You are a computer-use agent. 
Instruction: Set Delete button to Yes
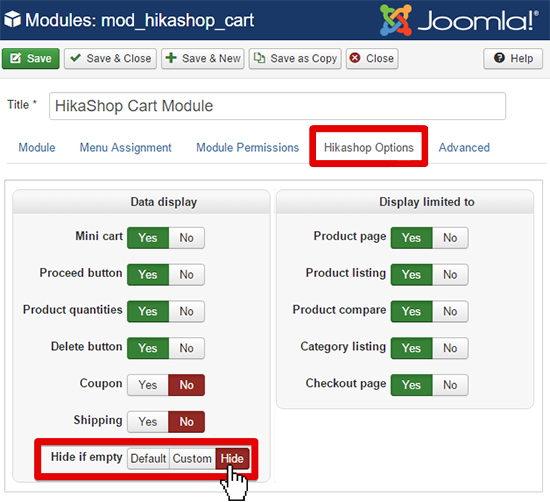tap(148, 348)
